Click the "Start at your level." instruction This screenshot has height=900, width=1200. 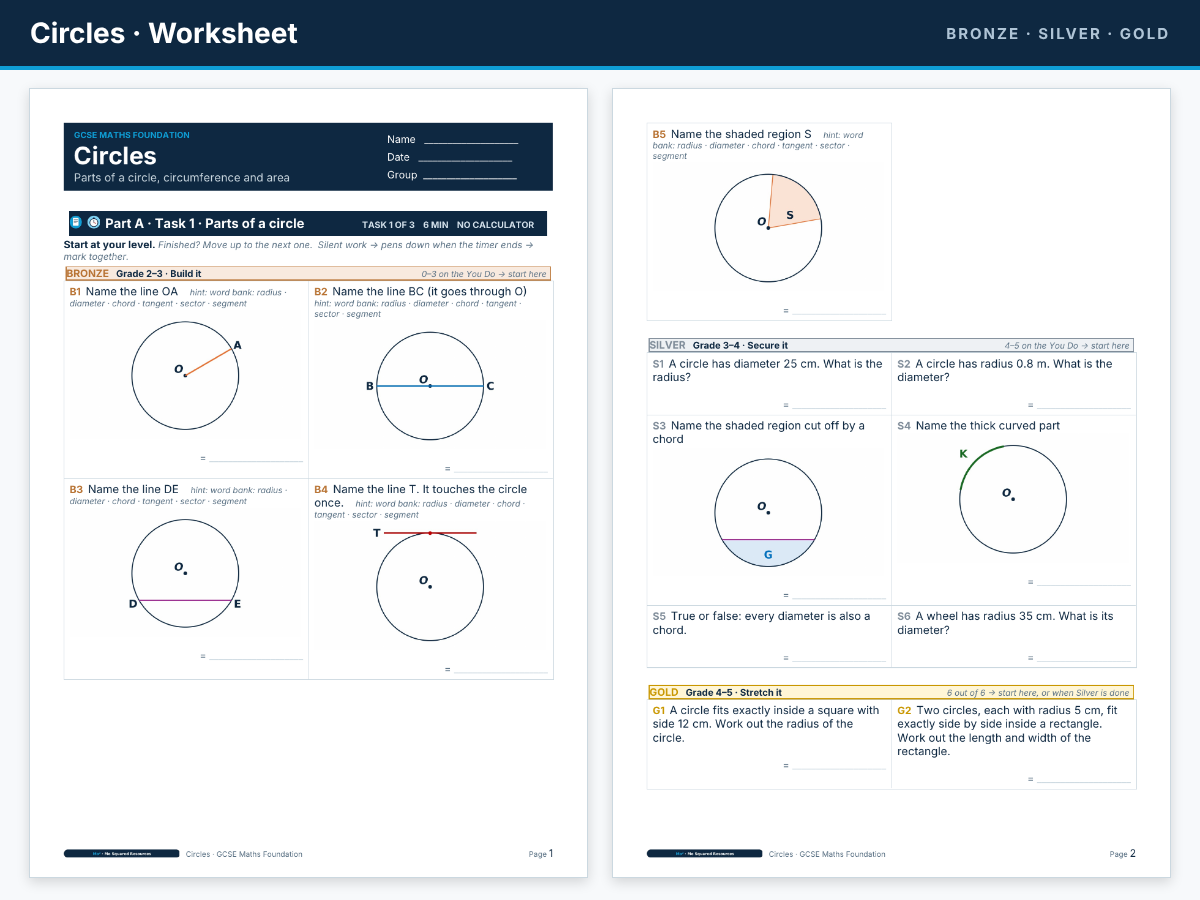(109, 244)
